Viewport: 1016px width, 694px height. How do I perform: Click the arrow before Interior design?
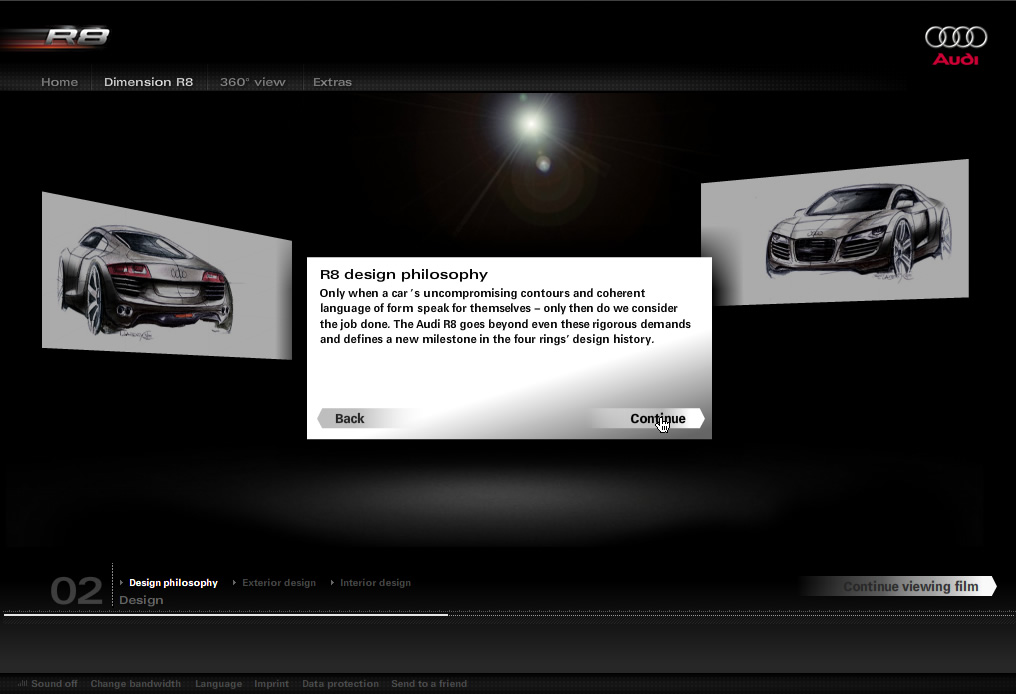pos(332,583)
